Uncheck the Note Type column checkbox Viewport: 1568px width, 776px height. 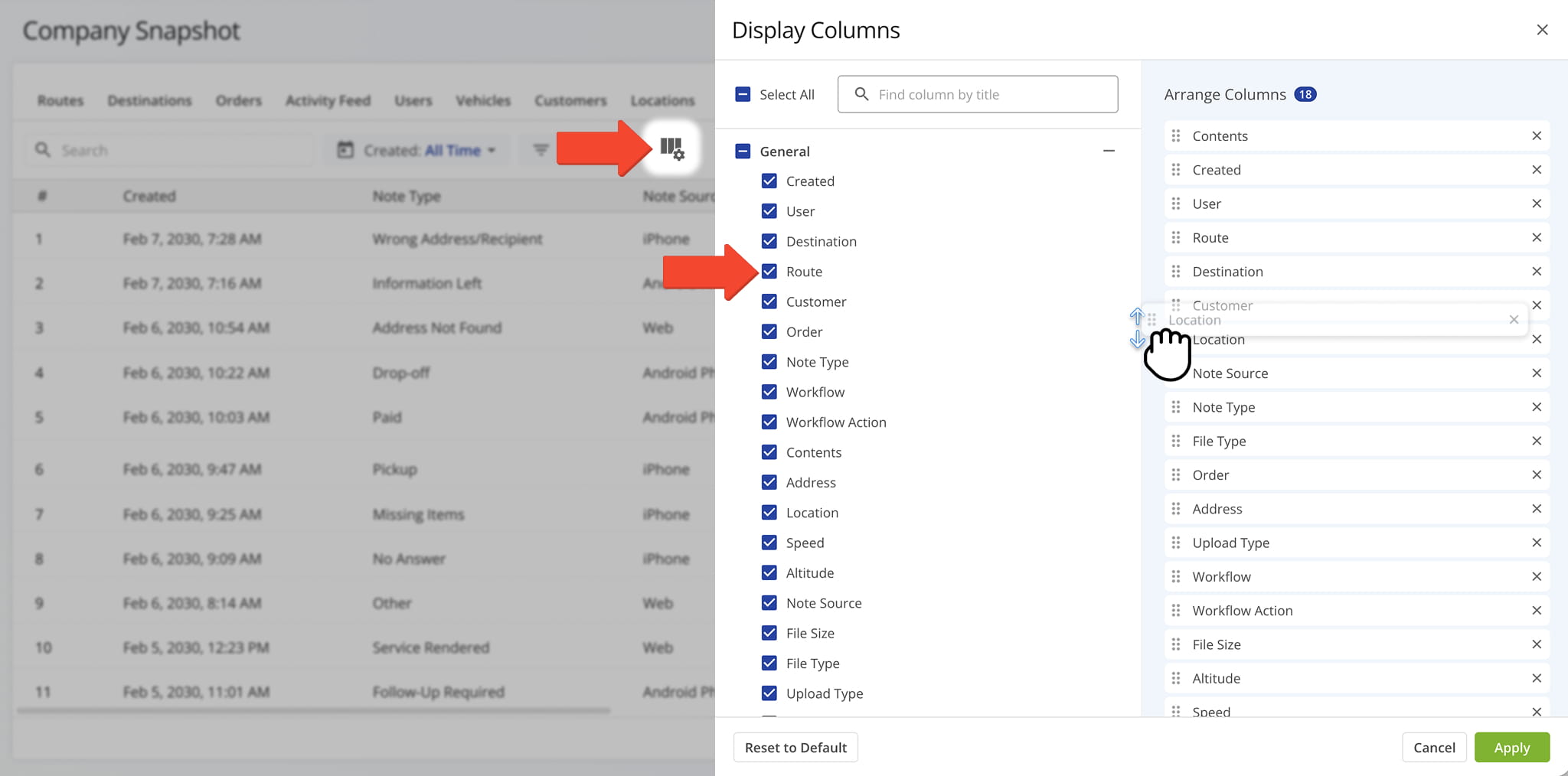click(x=769, y=362)
